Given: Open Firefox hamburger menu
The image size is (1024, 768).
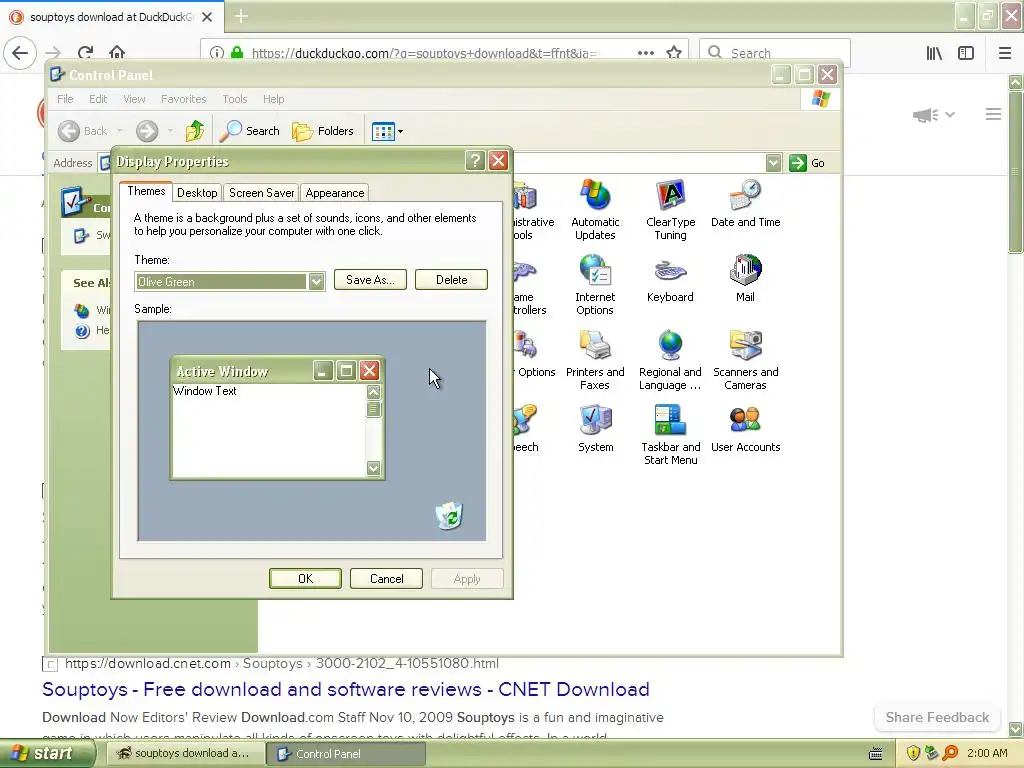Looking at the screenshot, I should 1005,53.
